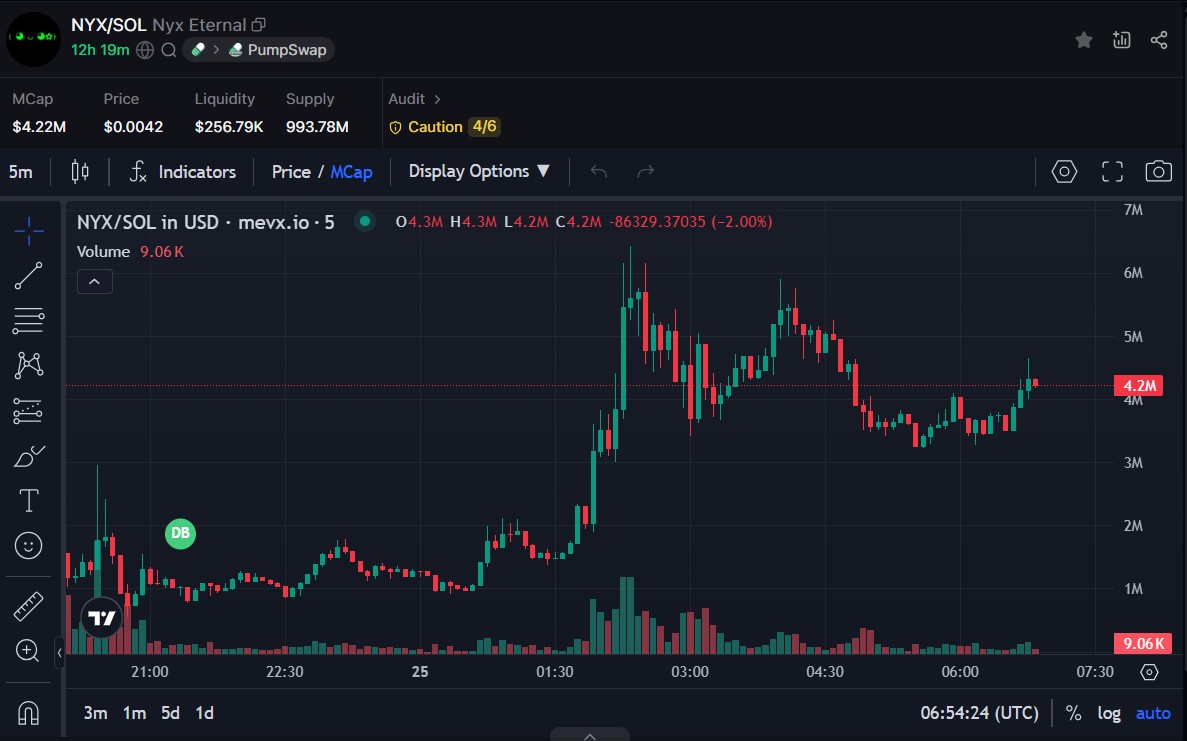Viewport: 1187px width, 741px height.
Task: Open the Indicators menu
Action: coord(182,172)
